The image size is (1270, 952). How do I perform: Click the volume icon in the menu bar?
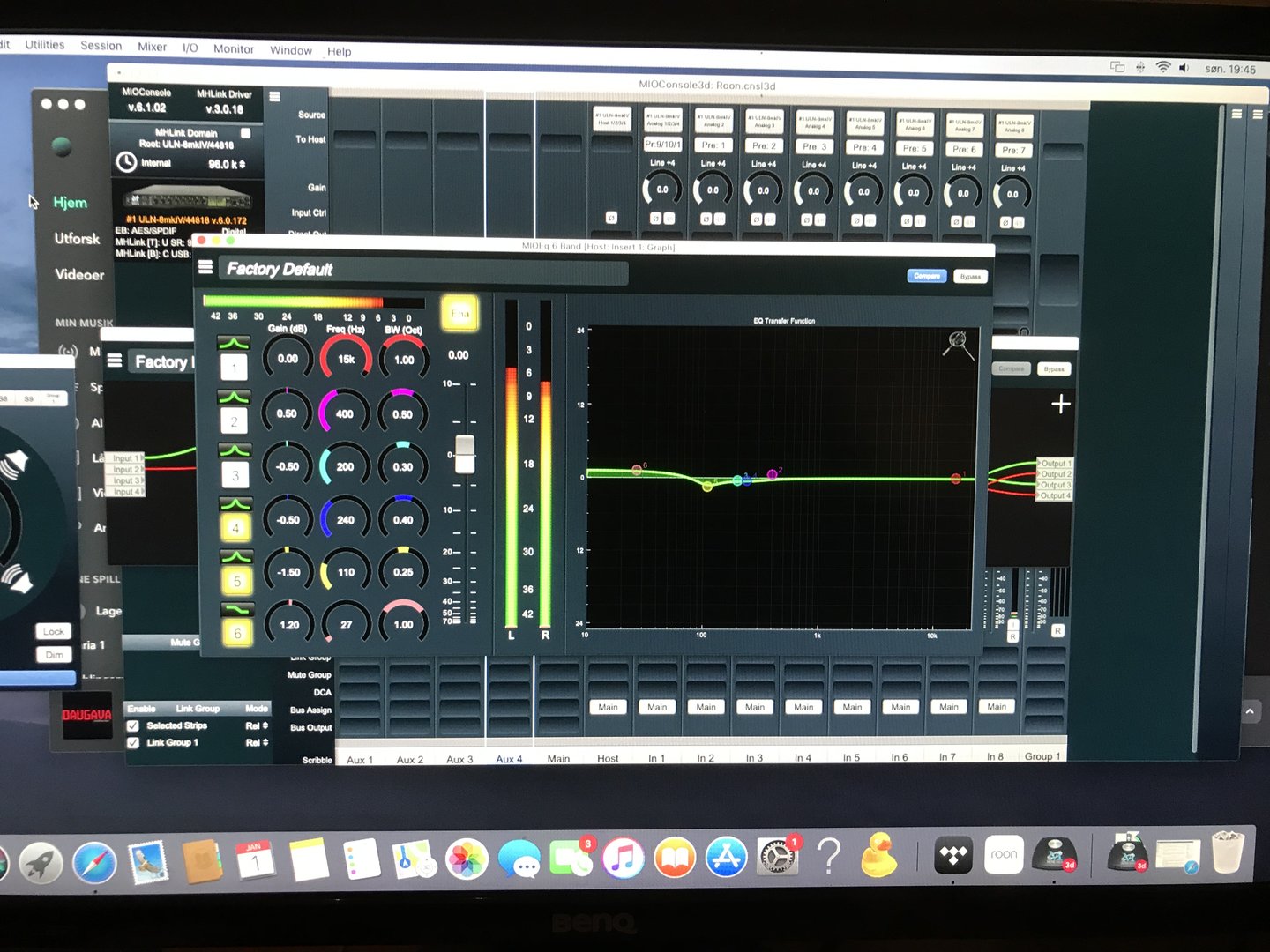coord(1184,68)
